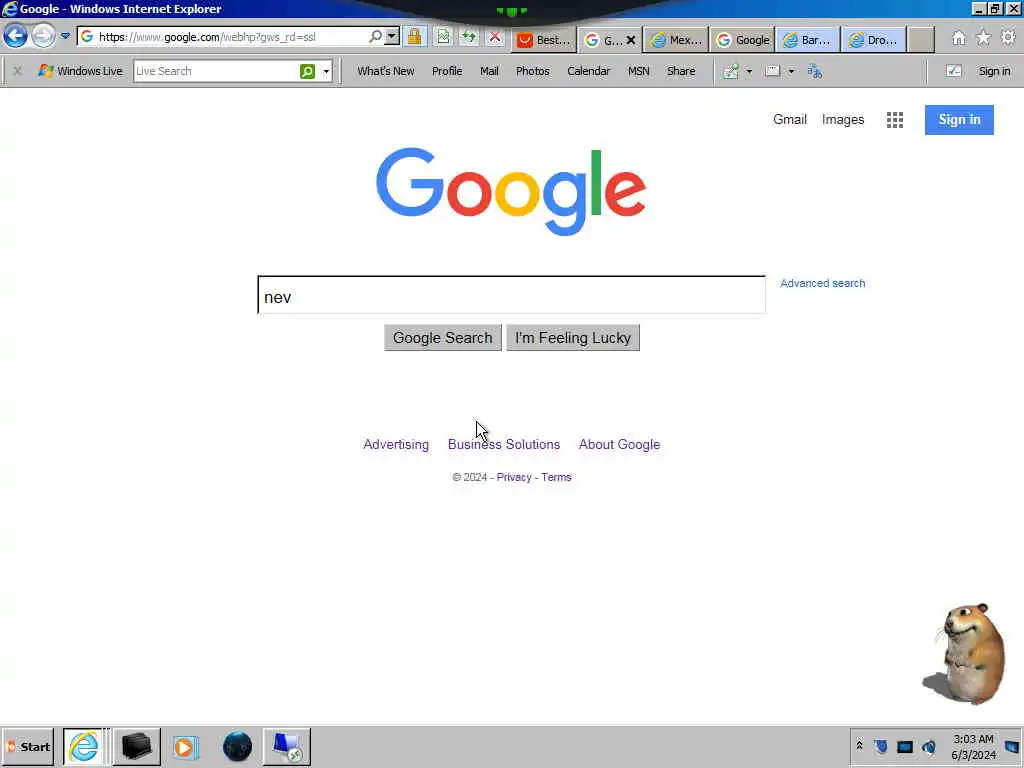This screenshot has width=1024, height=768.
Task: Open the media player taskbar icon
Action: pos(185,746)
